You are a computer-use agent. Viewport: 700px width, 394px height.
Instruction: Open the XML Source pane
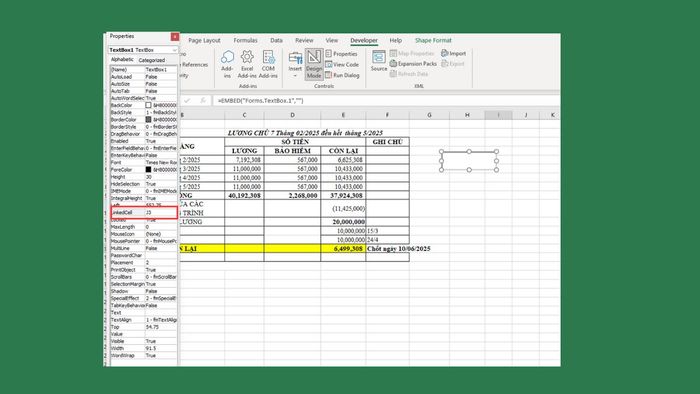pyautogui.click(x=379, y=60)
